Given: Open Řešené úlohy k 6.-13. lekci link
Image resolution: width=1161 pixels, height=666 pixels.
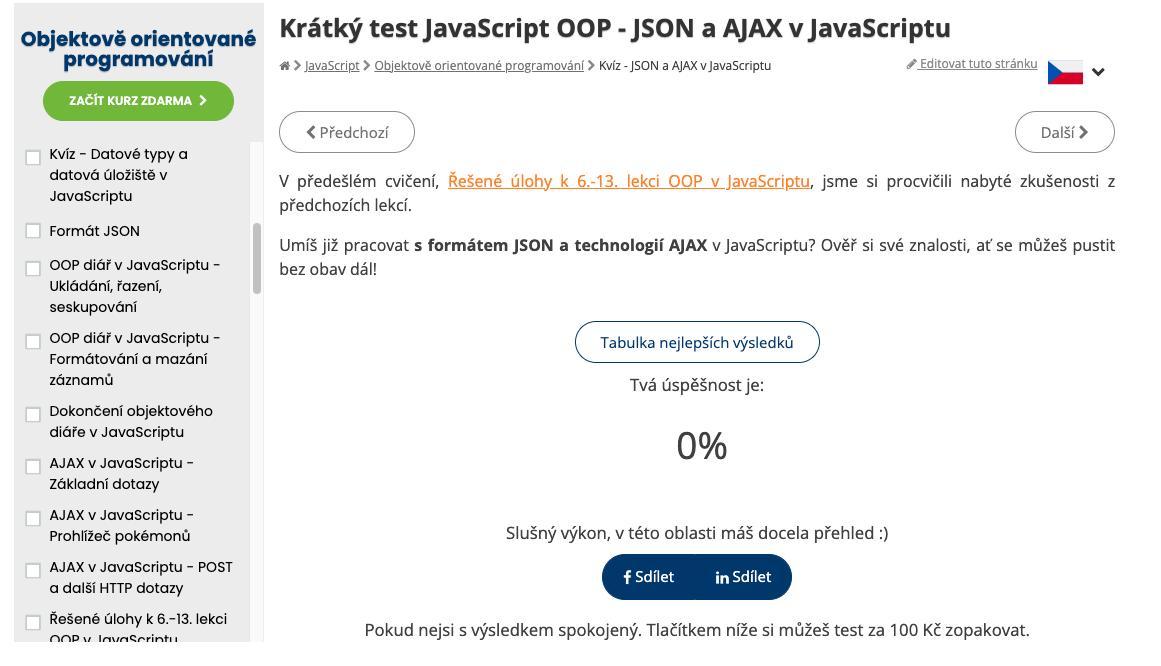Looking at the screenshot, I should [628, 181].
